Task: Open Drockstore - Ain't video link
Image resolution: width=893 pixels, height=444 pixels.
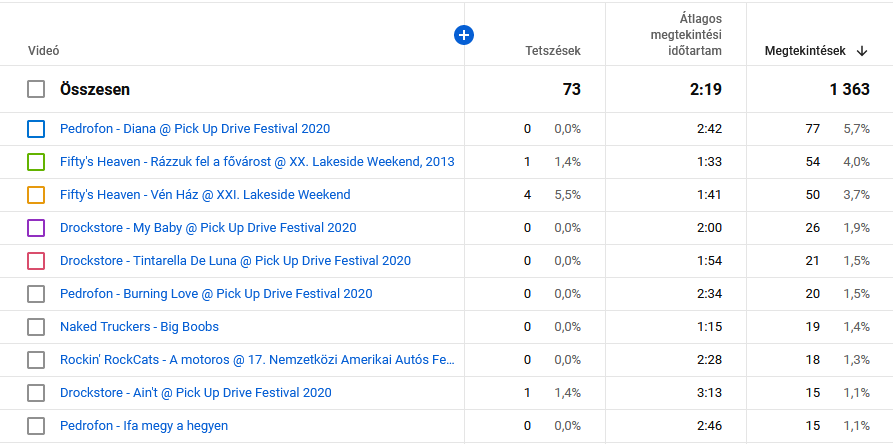Action: (x=195, y=393)
